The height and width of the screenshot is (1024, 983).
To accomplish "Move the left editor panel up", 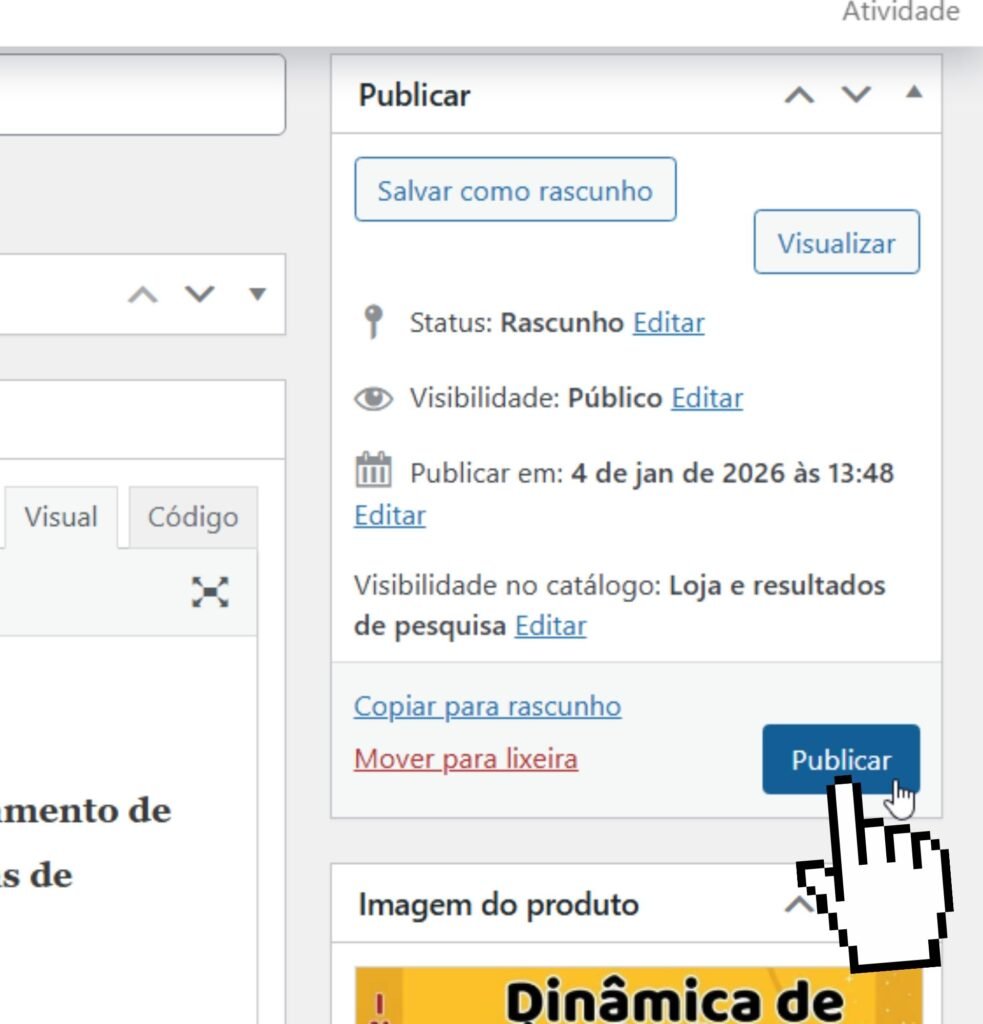I will click(x=144, y=295).
